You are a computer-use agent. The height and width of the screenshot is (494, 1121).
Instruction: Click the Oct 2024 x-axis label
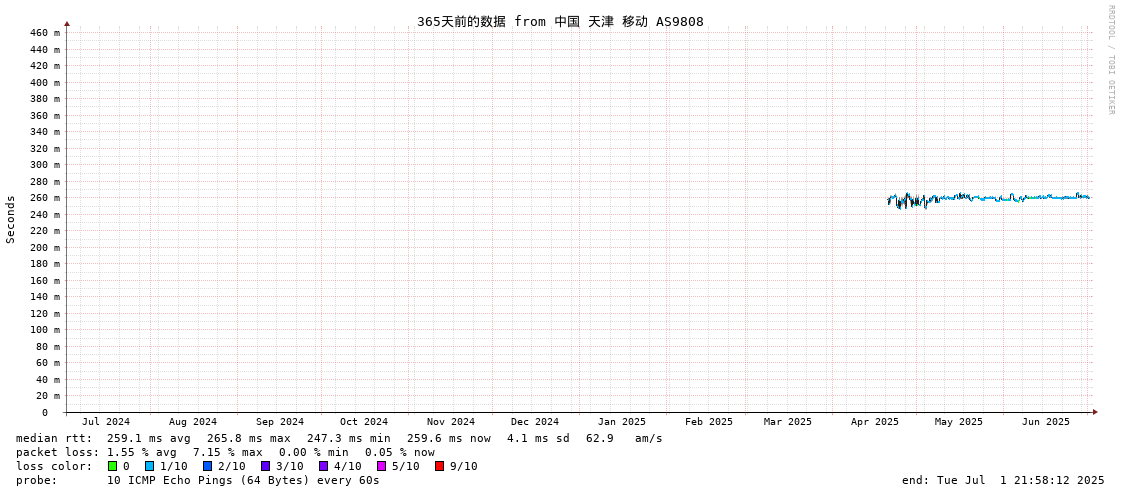364,422
